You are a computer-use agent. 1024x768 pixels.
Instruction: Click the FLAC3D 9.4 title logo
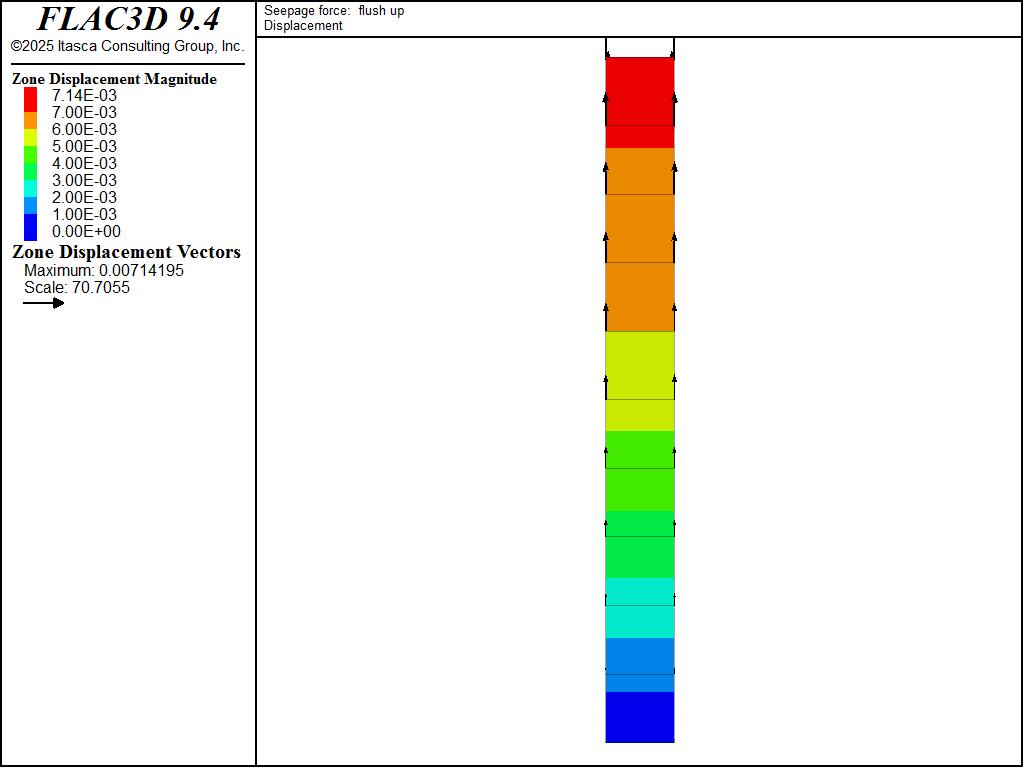click(x=128, y=19)
